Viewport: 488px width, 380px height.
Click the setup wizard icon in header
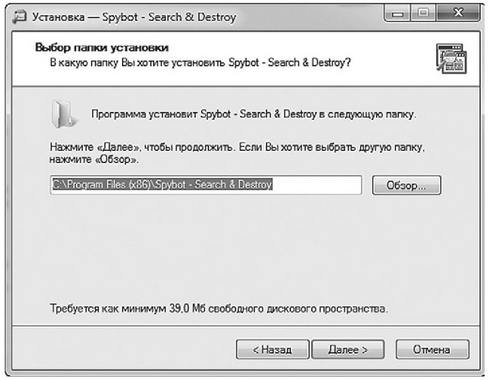click(451, 58)
